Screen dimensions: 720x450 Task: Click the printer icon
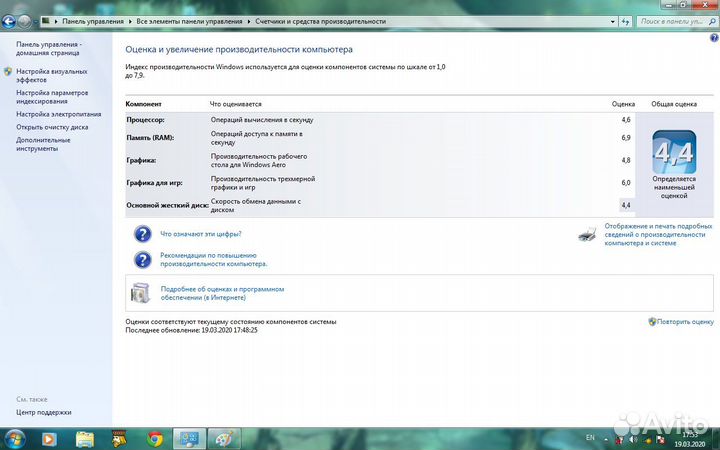[x=587, y=233]
